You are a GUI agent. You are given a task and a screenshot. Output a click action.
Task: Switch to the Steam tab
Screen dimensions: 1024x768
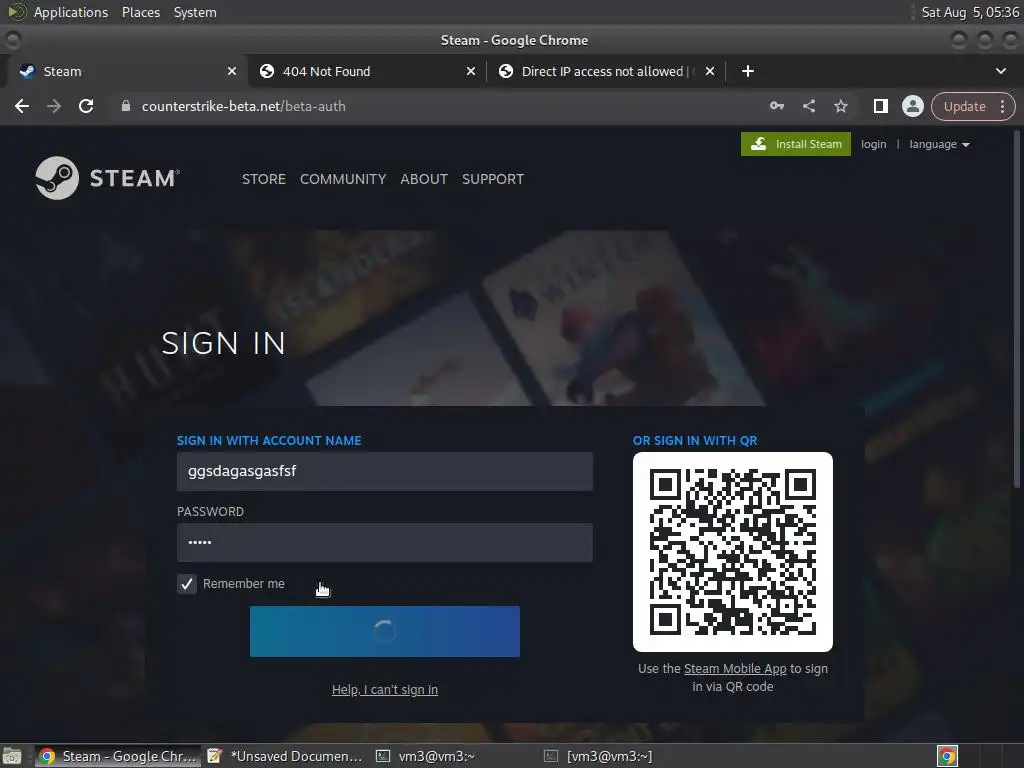(x=124, y=71)
